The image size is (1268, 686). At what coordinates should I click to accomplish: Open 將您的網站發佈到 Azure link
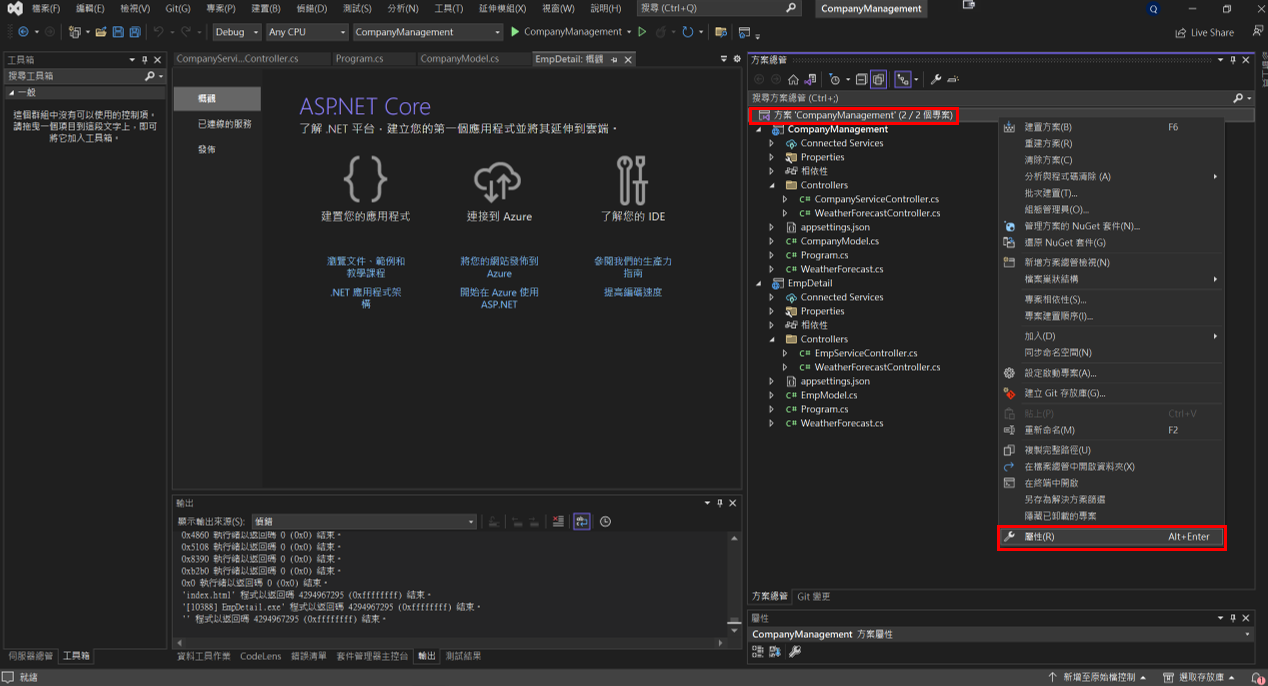click(499, 267)
